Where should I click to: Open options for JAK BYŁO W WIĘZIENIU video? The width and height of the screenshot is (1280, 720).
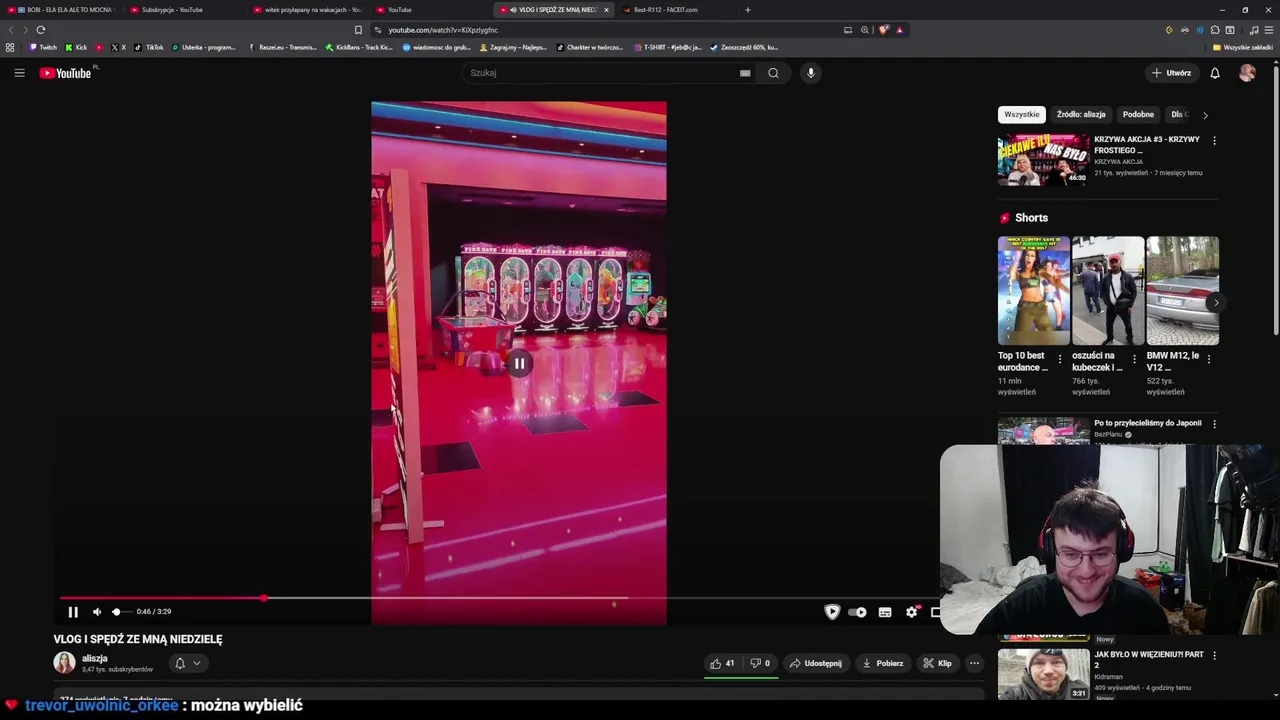pos(1215,656)
